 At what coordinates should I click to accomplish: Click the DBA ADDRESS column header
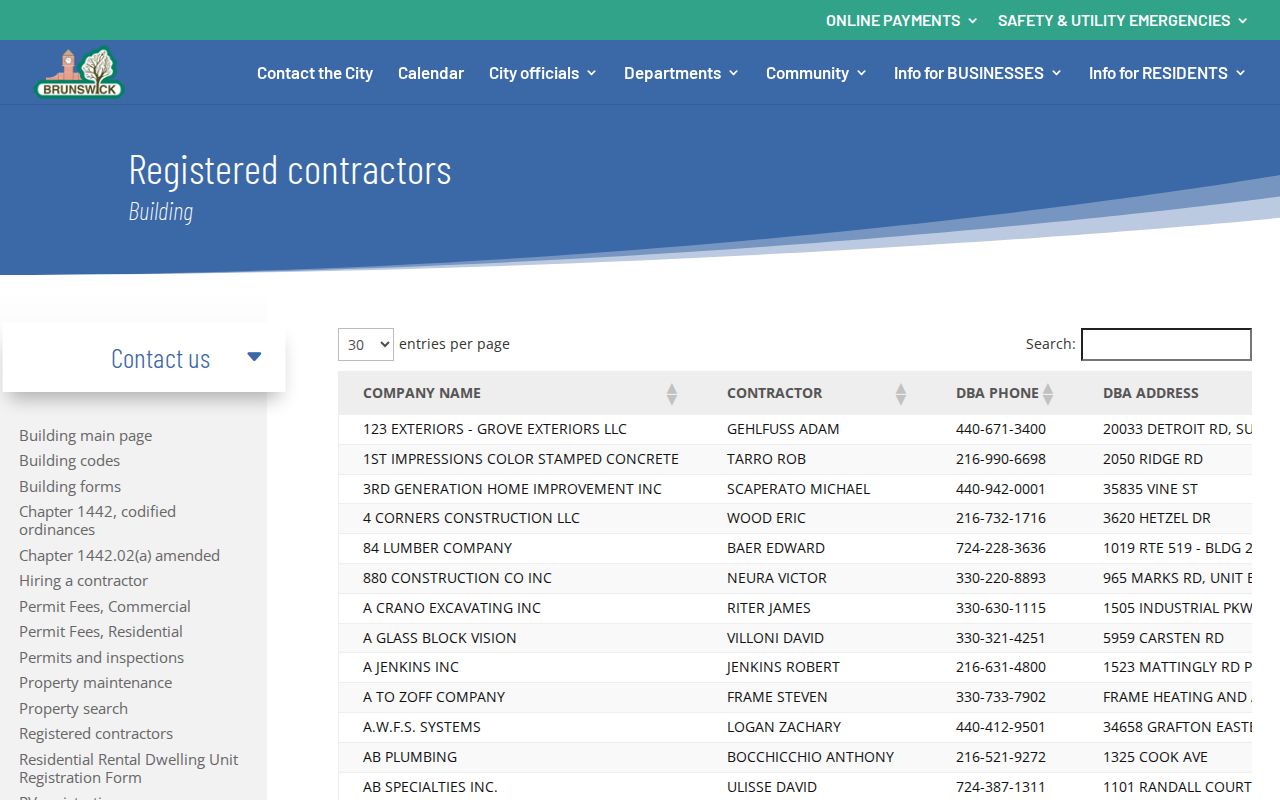1150,393
